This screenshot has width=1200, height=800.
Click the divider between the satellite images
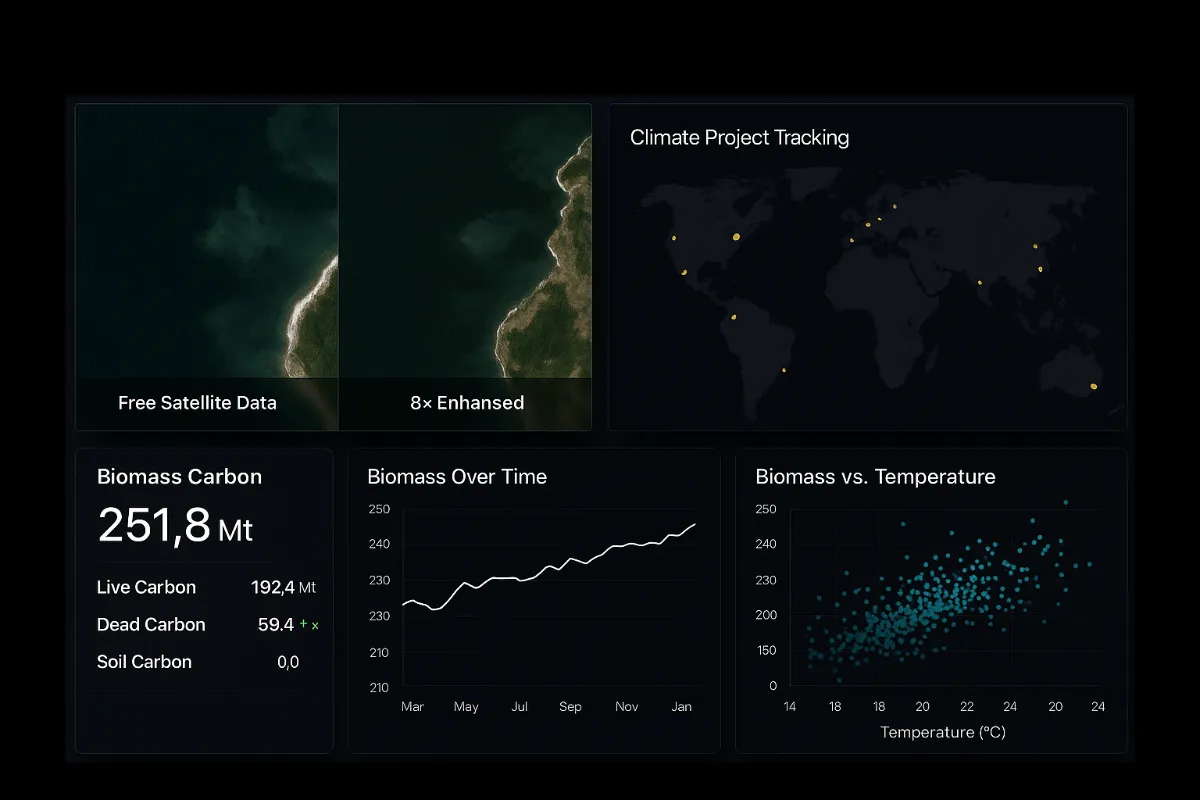click(x=339, y=267)
